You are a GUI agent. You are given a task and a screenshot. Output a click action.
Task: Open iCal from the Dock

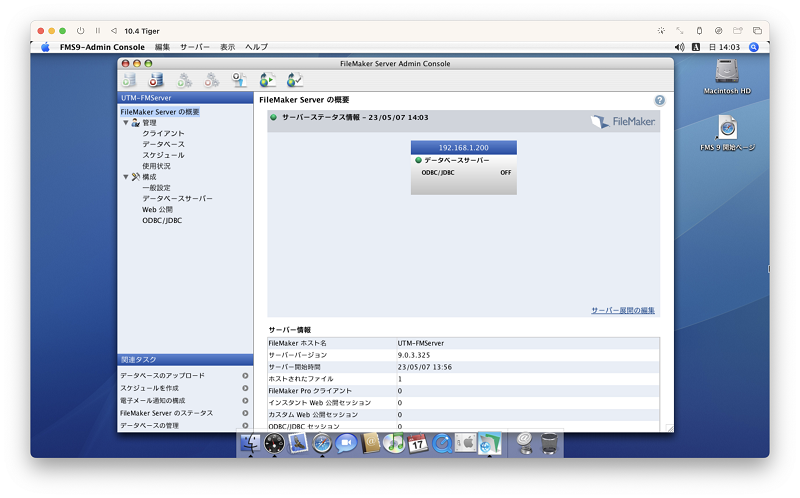[418, 443]
